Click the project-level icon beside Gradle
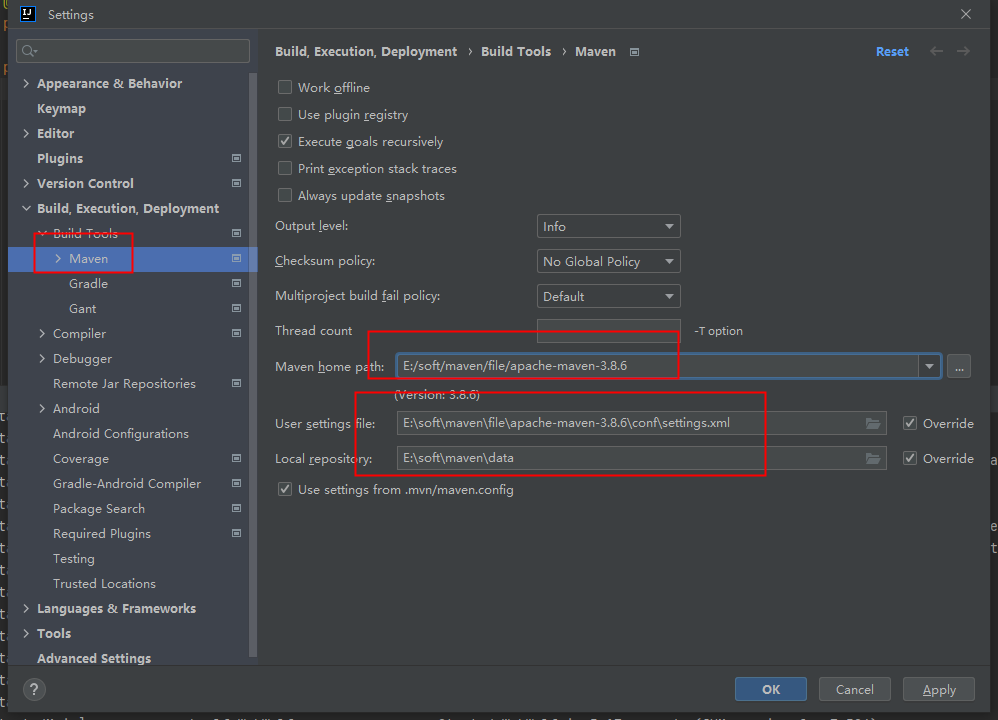998x720 pixels. 236,283
